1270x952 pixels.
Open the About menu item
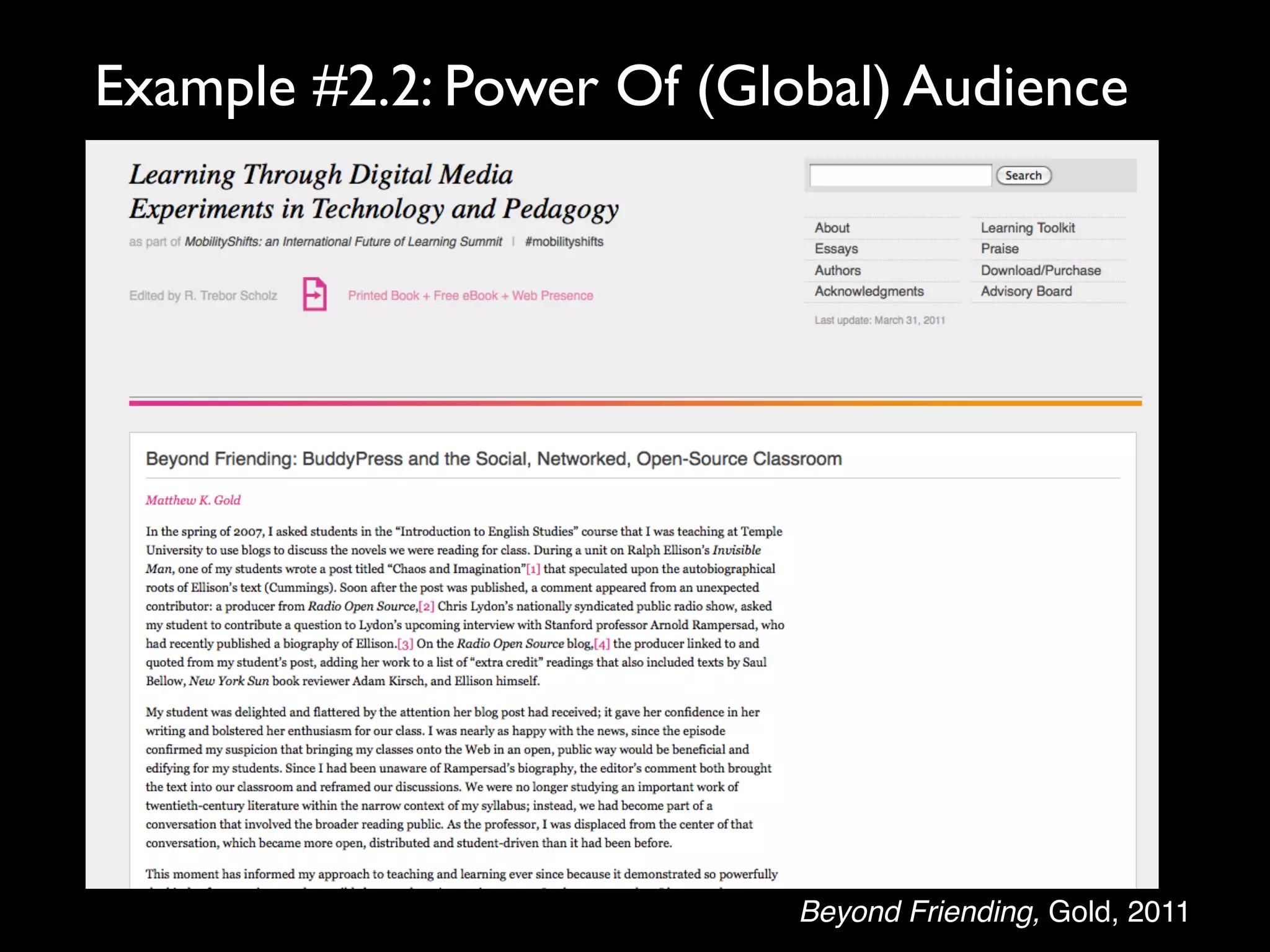click(832, 227)
